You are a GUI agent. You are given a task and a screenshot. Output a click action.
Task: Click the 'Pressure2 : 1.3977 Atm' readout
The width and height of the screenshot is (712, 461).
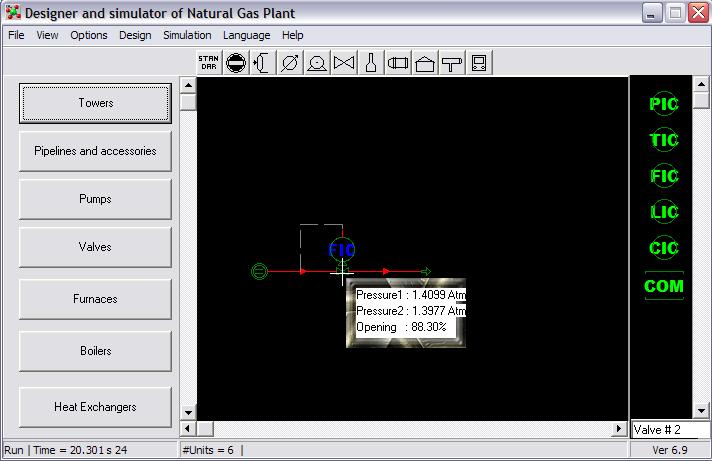(411, 311)
